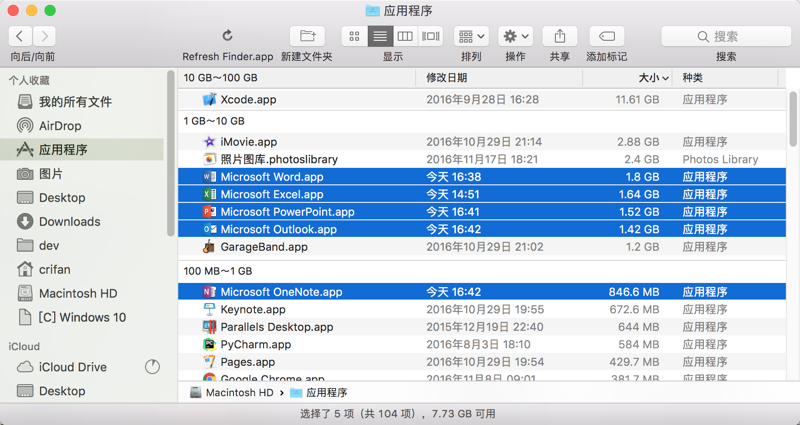
Task: Select Microsoft Excel.app file name
Action: (272, 194)
